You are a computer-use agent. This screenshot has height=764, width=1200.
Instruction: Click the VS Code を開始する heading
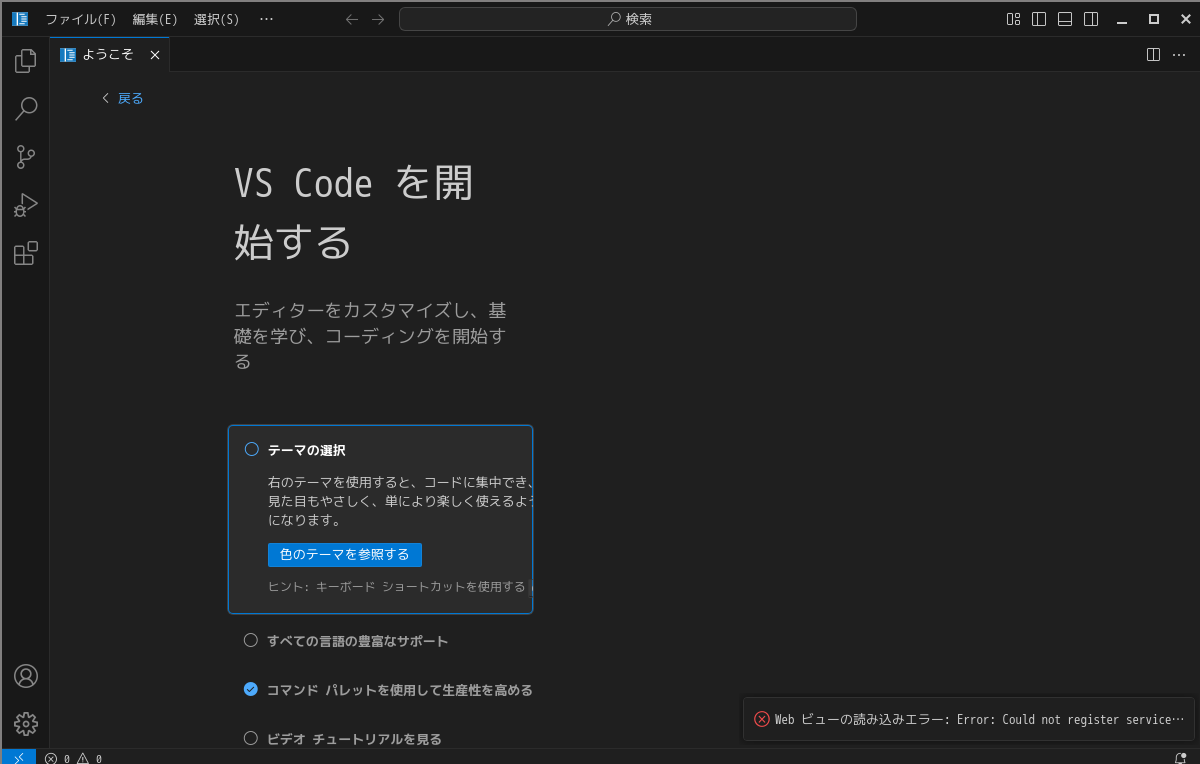point(353,212)
